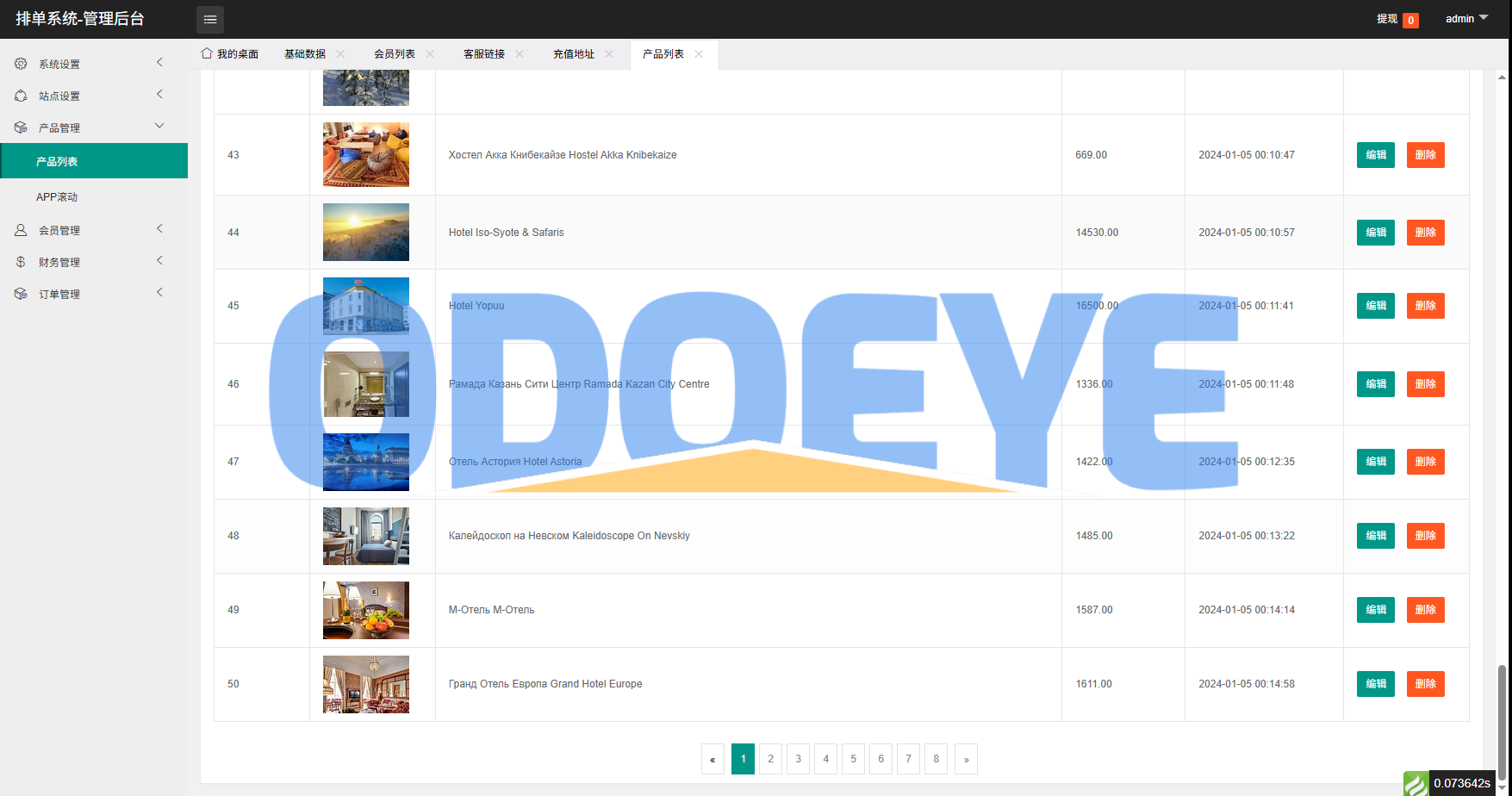Click the 财务管理 dollar icon
The width and height of the screenshot is (1512, 796).
21,262
